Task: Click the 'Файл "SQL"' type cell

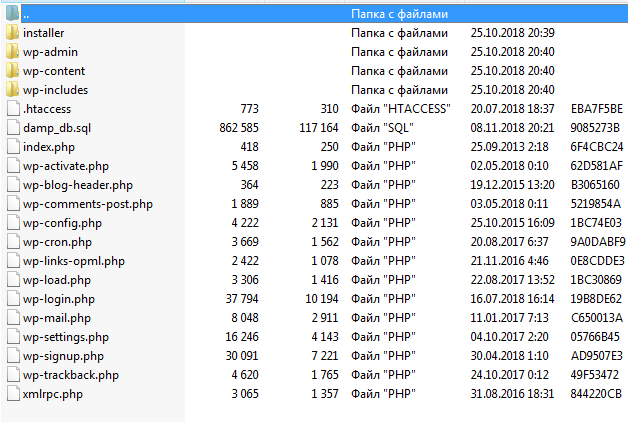Action: (382, 128)
